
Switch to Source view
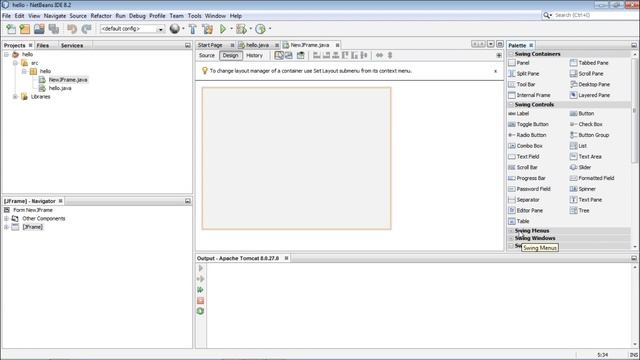pos(207,55)
